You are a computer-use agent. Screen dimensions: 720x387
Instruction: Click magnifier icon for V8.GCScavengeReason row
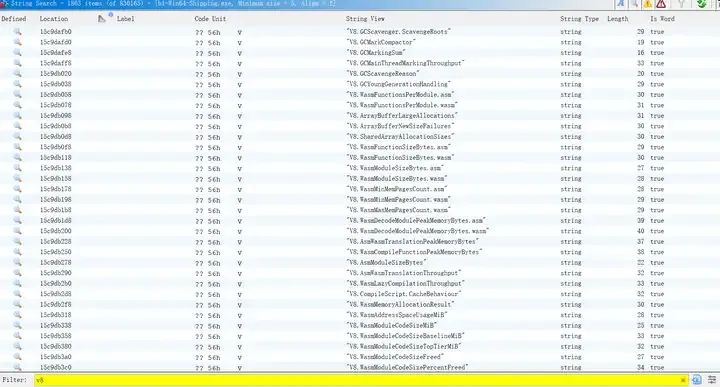click(x=17, y=73)
